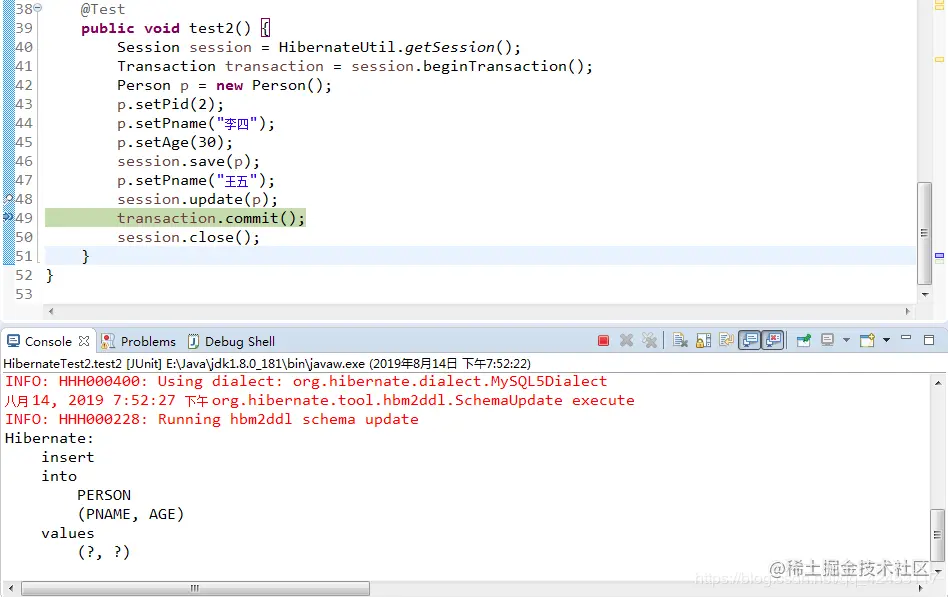Click the Debug Shell tab icon

tap(193, 341)
